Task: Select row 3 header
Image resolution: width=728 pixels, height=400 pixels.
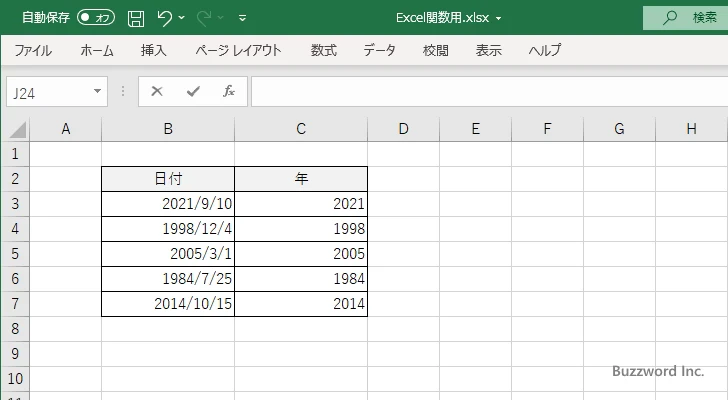Action: click(x=15, y=204)
